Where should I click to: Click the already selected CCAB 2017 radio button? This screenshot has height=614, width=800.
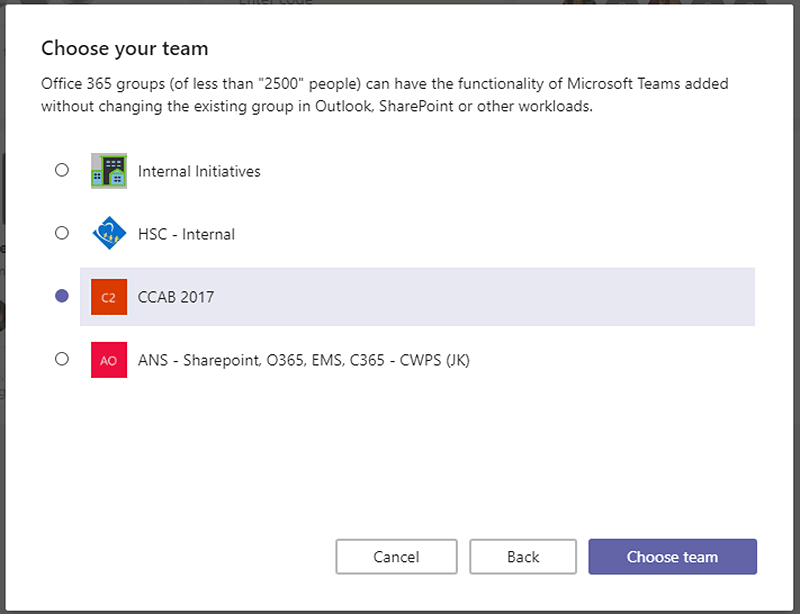[61, 296]
